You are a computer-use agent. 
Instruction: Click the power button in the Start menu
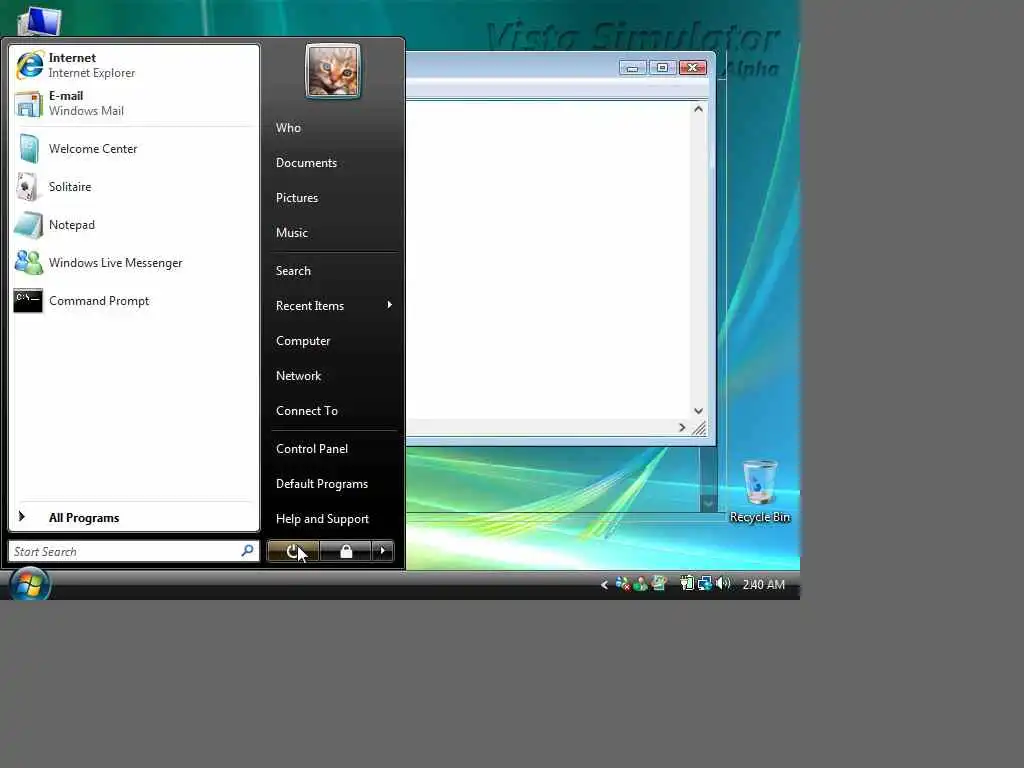(x=293, y=551)
